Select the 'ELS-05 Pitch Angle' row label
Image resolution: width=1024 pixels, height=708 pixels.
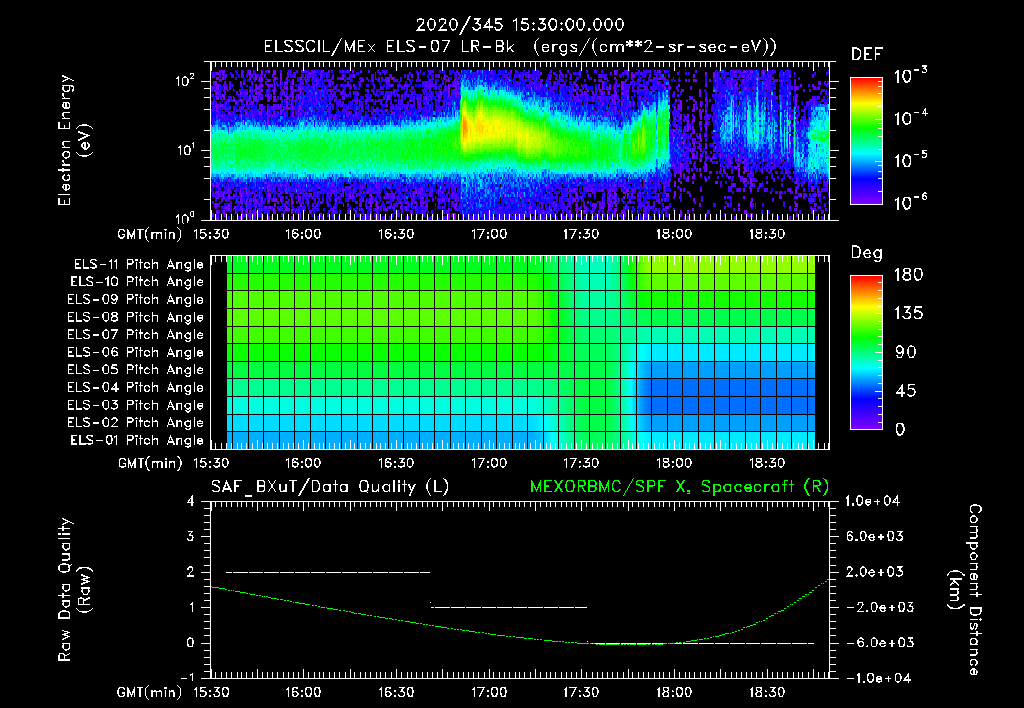pyautogui.click(x=136, y=370)
